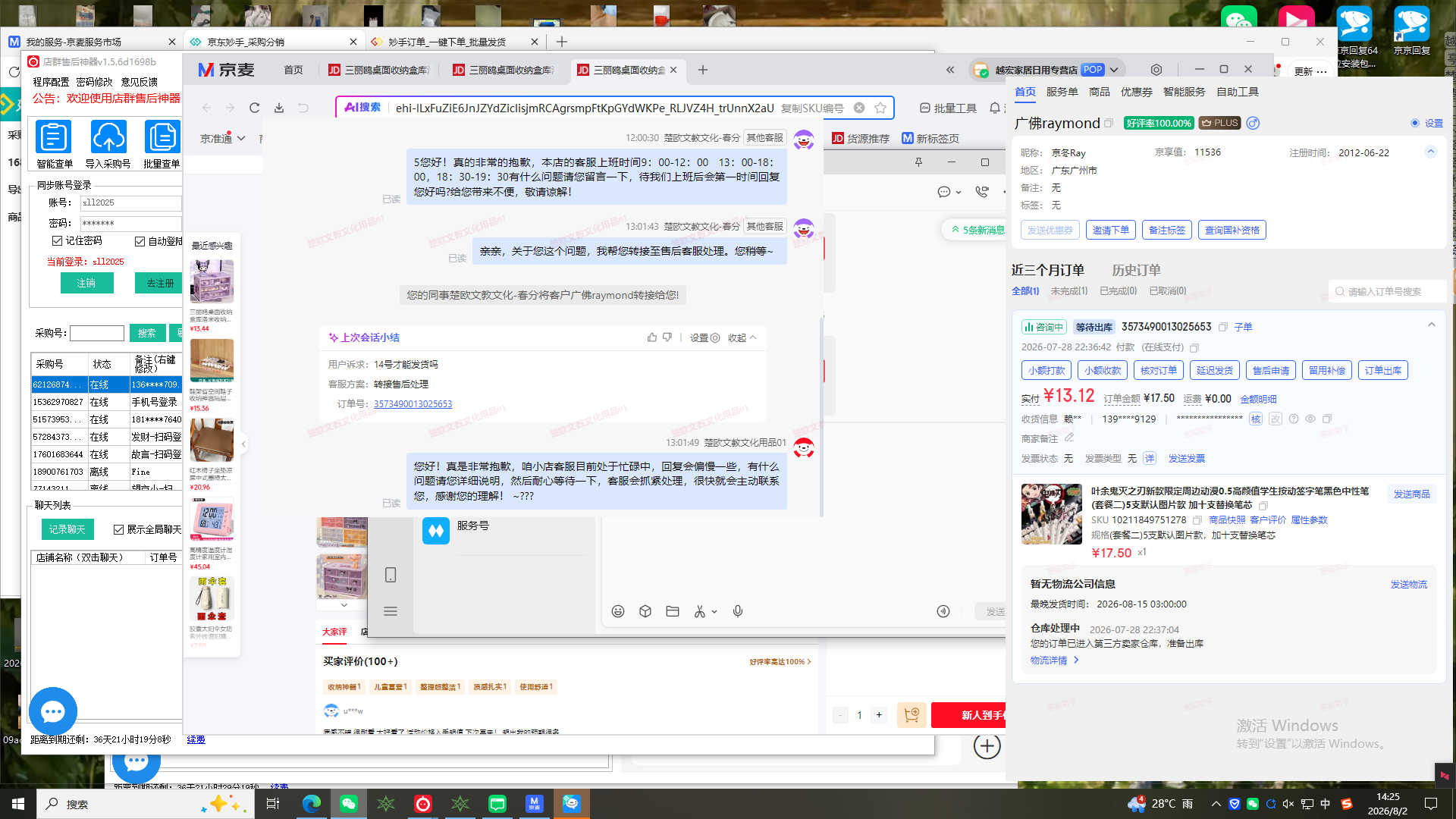This screenshot has width=1456, height=819.
Task: Open the anime pen set product thumbnail
Action: [1052, 514]
